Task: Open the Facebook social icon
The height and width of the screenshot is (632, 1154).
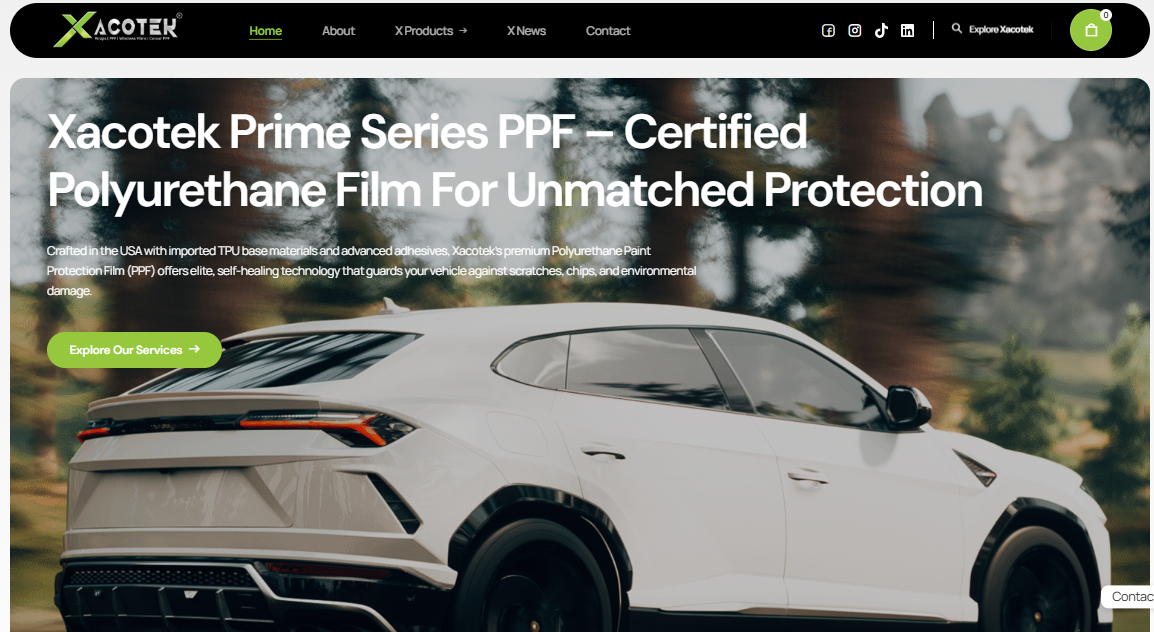Action: pos(828,30)
